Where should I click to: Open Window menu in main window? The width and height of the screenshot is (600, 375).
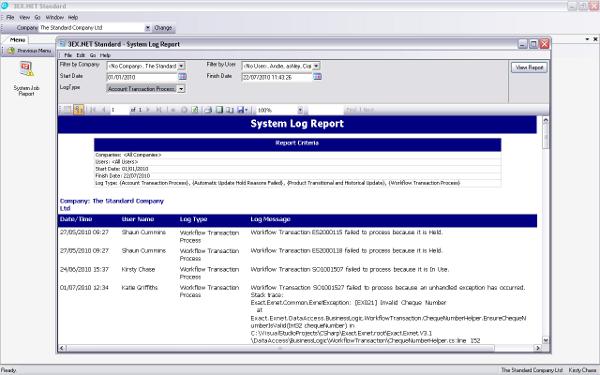(55, 17)
